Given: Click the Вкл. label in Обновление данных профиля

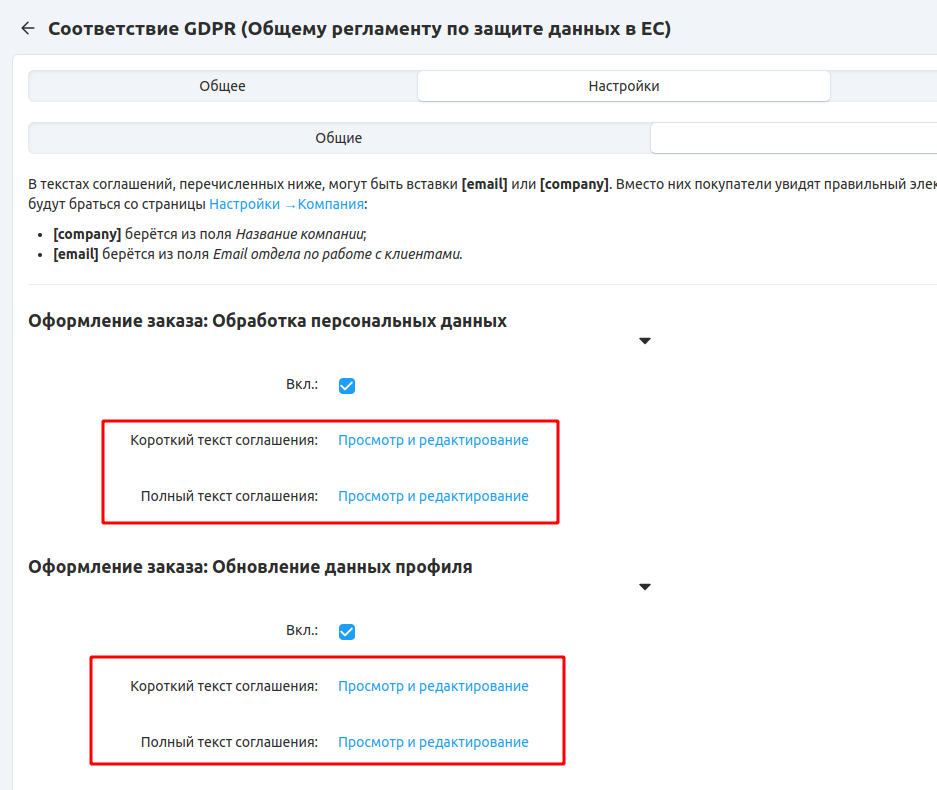Looking at the screenshot, I should pyautogui.click(x=301, y=631).
